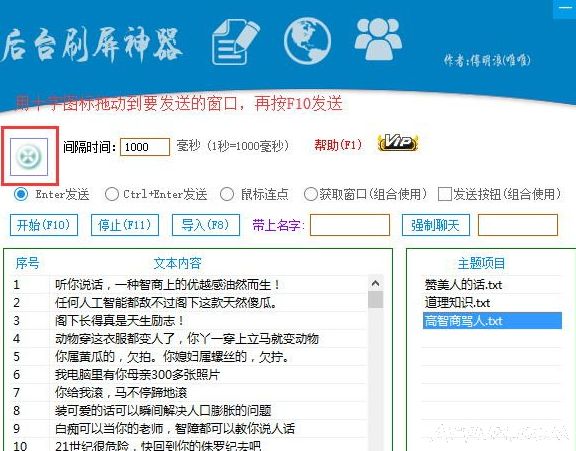Open the gold VIP badge
This screenshot has width=576, height=451.
tap(398, 142)
